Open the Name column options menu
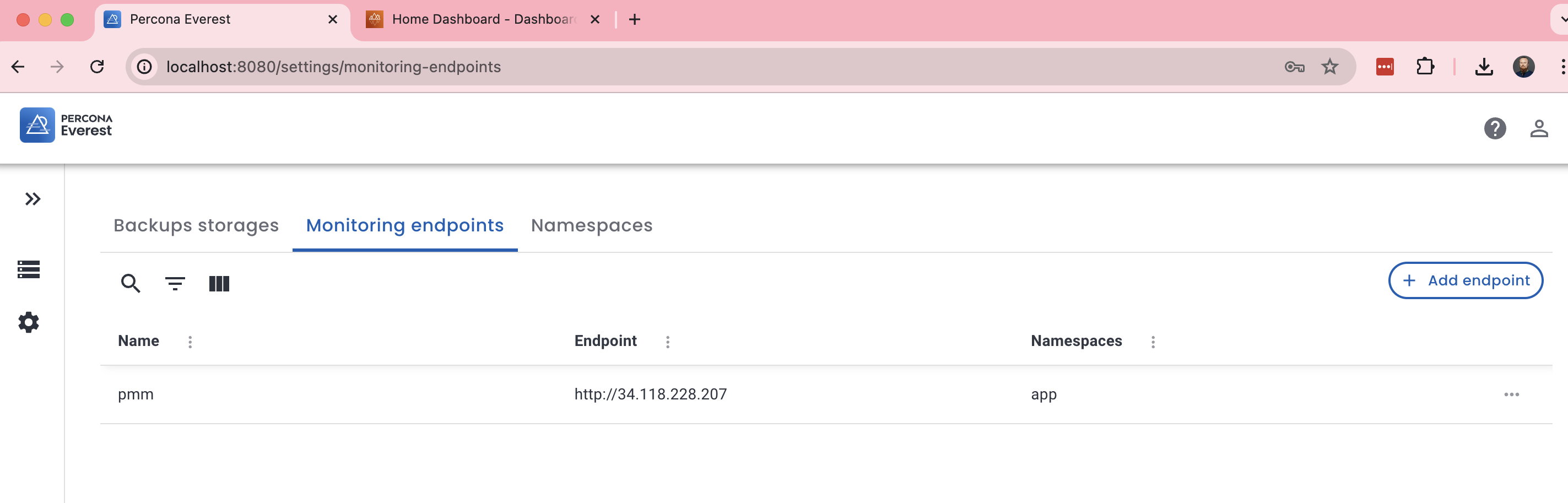The image size is (1568, 503). pyautogui.click(x=191, y=342)
